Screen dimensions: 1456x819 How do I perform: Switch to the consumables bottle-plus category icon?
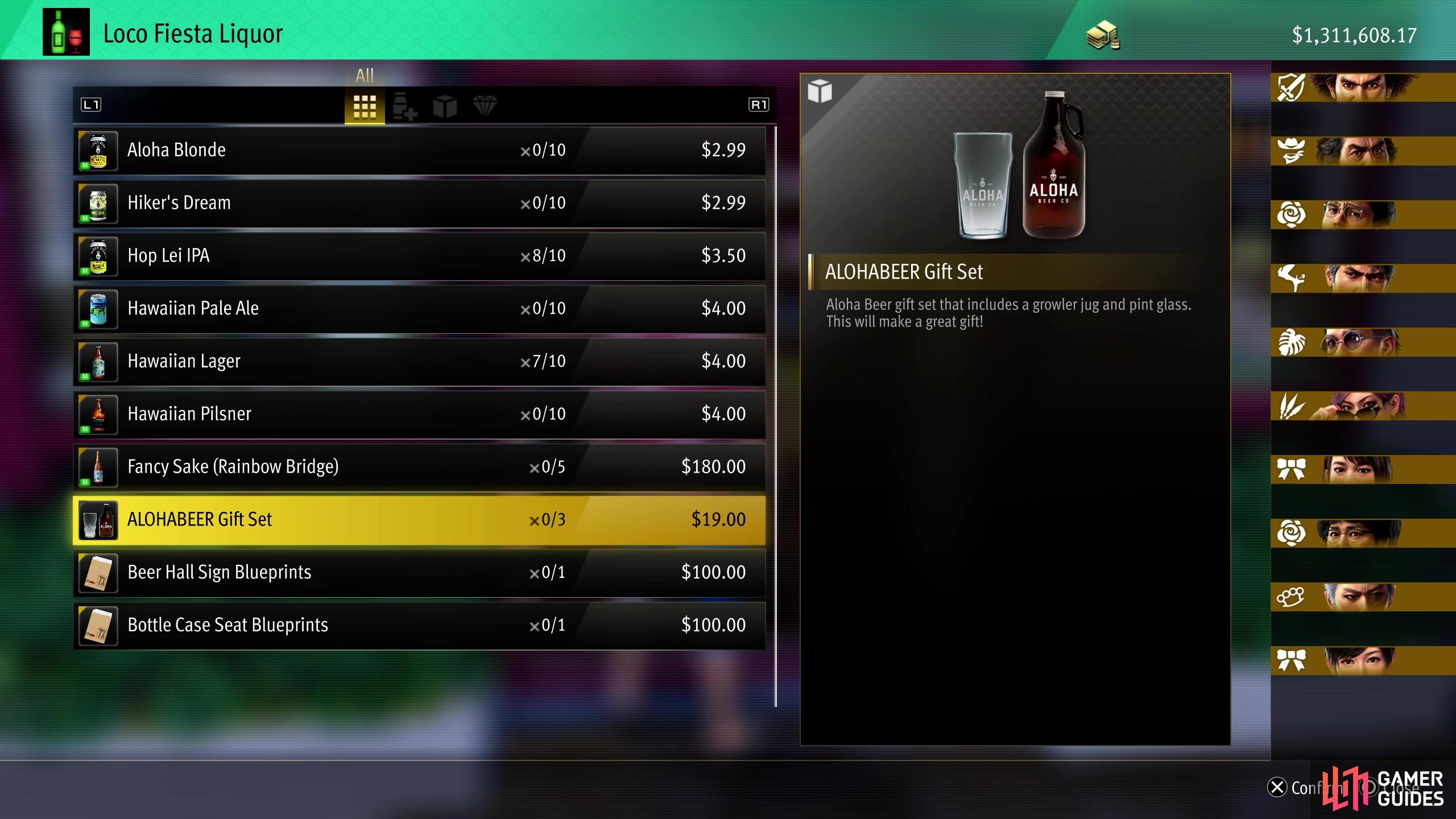click(404, 106)
